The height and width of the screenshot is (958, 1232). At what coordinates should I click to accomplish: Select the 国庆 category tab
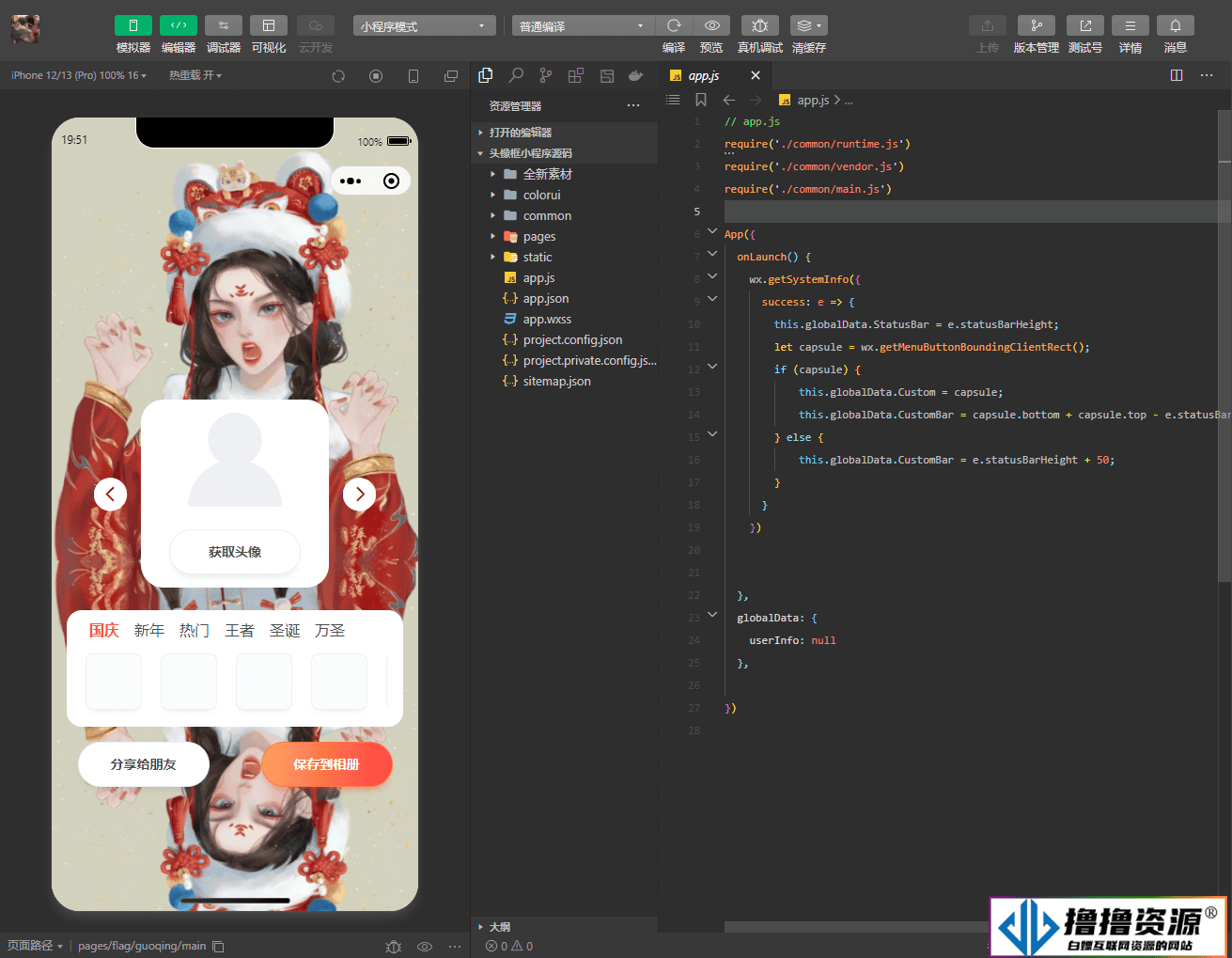pyautogui.click(x=104, y=630)
